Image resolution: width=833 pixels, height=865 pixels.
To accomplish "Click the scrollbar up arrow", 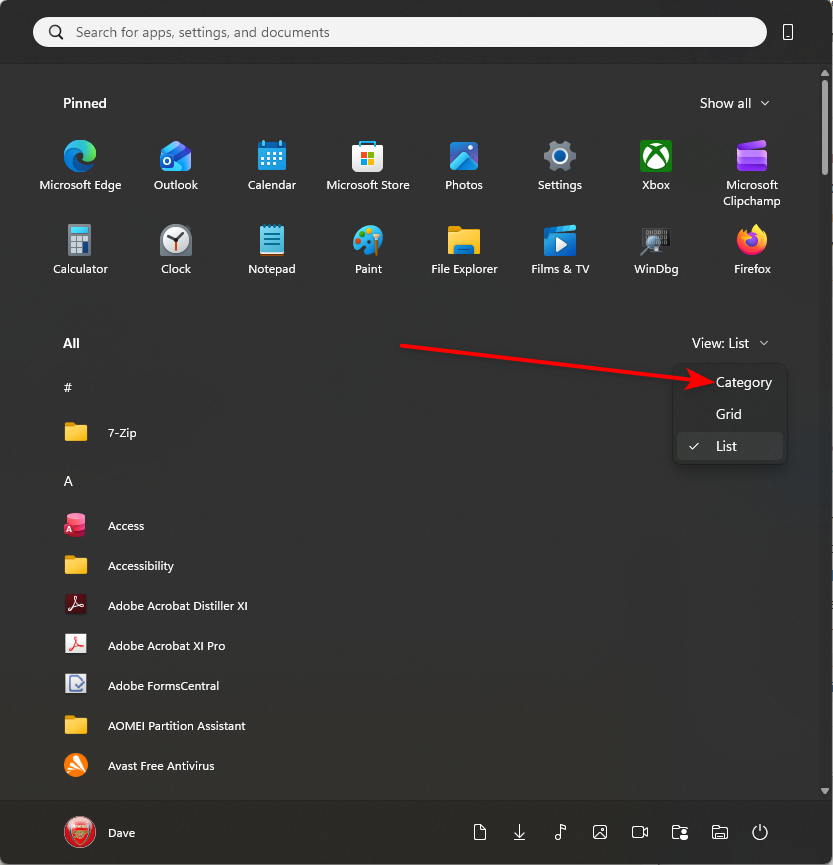I will pyautogui.click(x=825, y=73).
